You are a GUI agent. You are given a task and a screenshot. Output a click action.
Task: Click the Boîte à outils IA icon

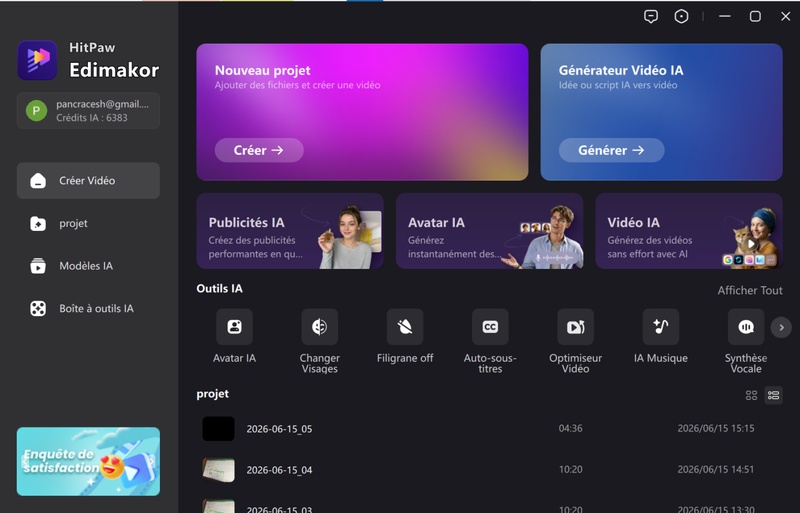point(38,308)
